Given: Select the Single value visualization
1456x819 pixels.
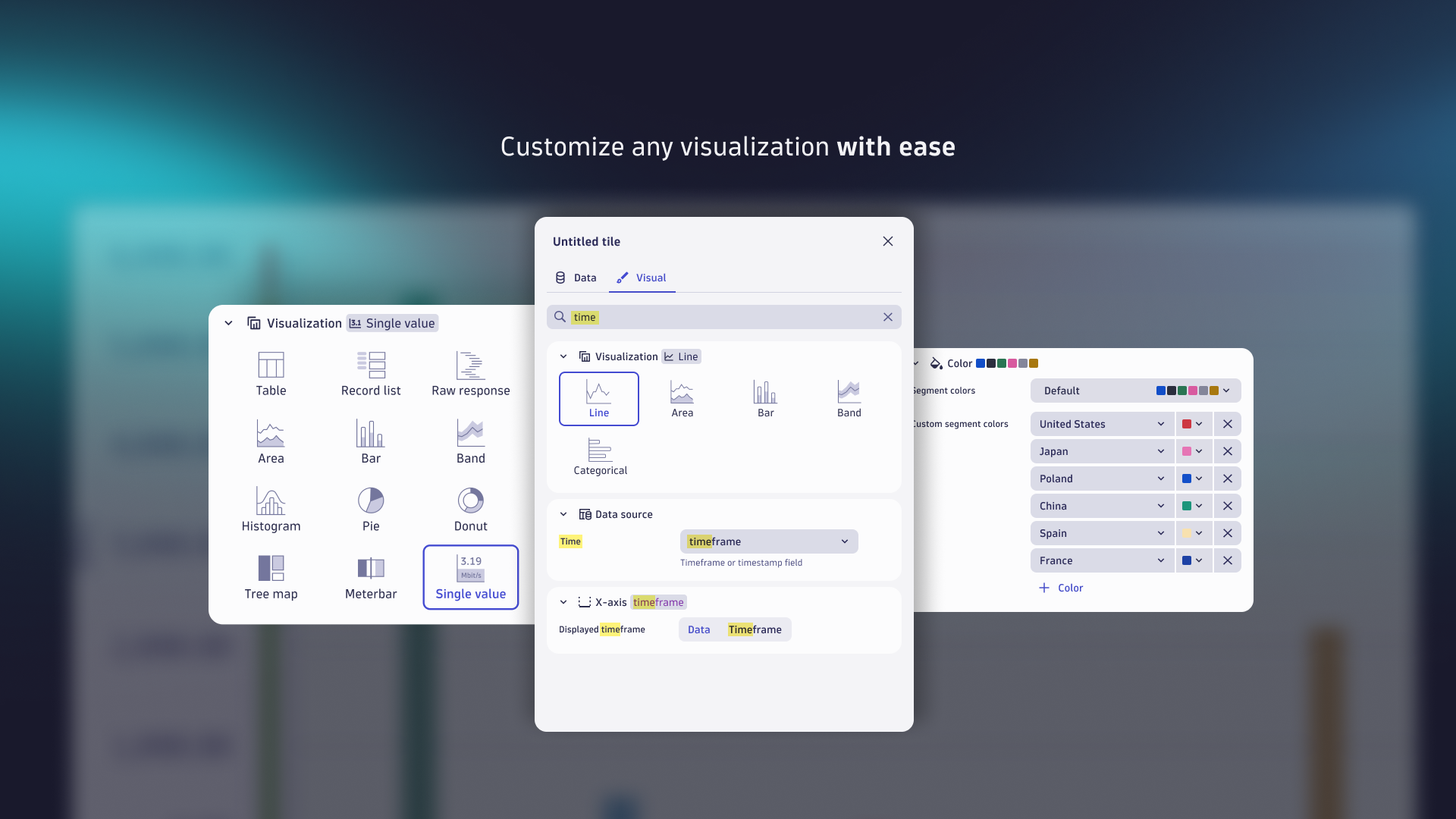Looking at the screenshot, I should click(470, 576).
